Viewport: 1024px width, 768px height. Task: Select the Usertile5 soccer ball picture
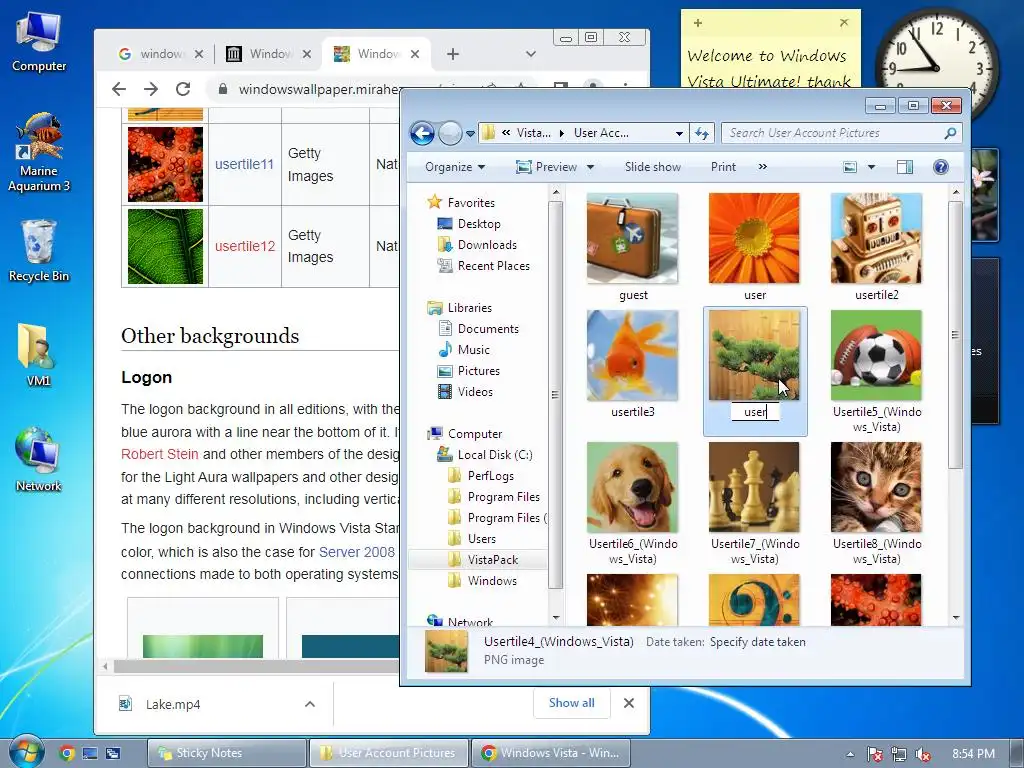point(876,355)
